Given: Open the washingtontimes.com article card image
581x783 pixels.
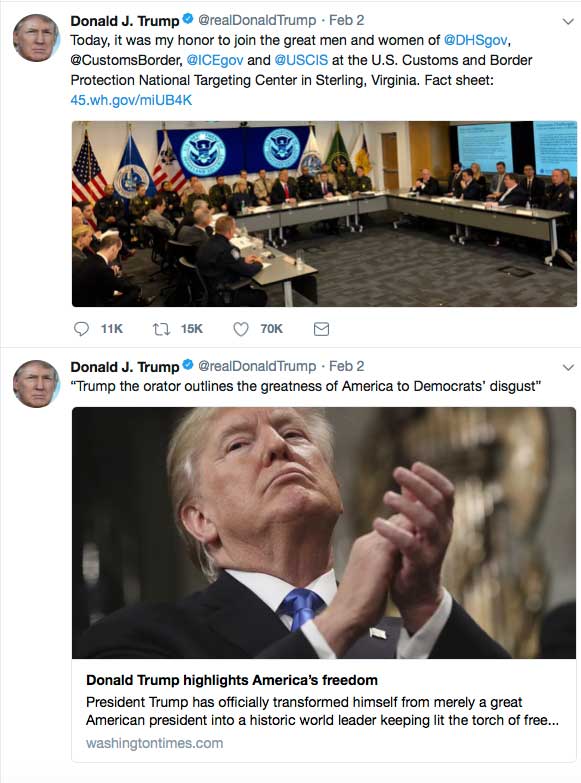Looking at the screenshot, I should 324,533.
